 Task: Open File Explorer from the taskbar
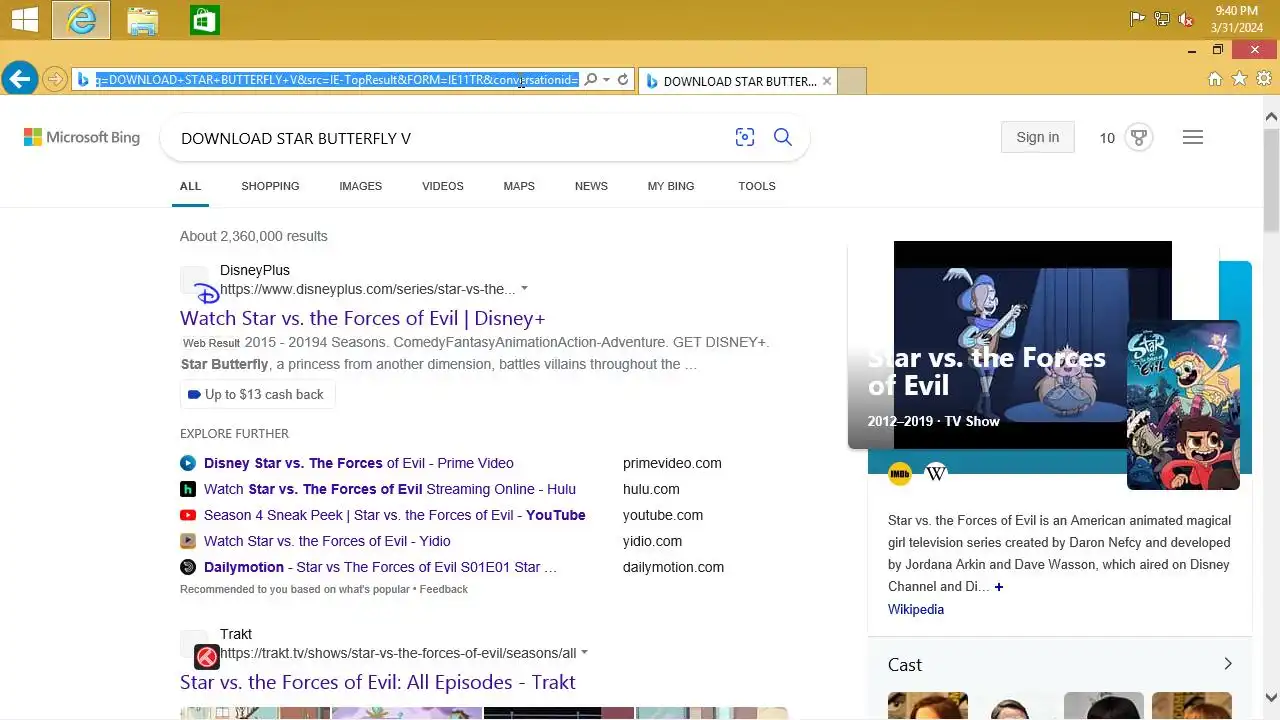142,20
